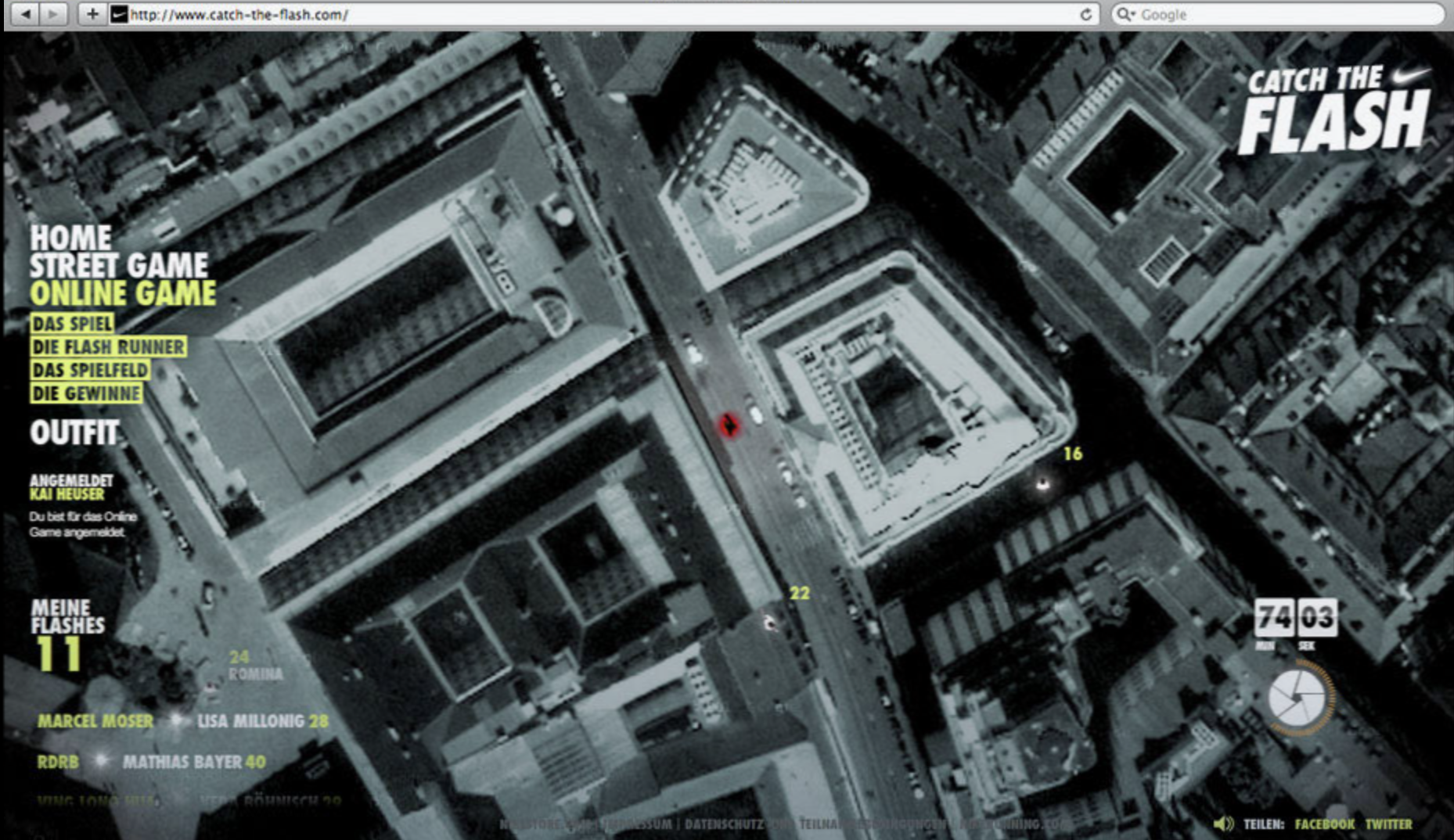The image size is (1454, 840).
Task: Click the minutes counter showing 74
Action: click(1275, 618)
